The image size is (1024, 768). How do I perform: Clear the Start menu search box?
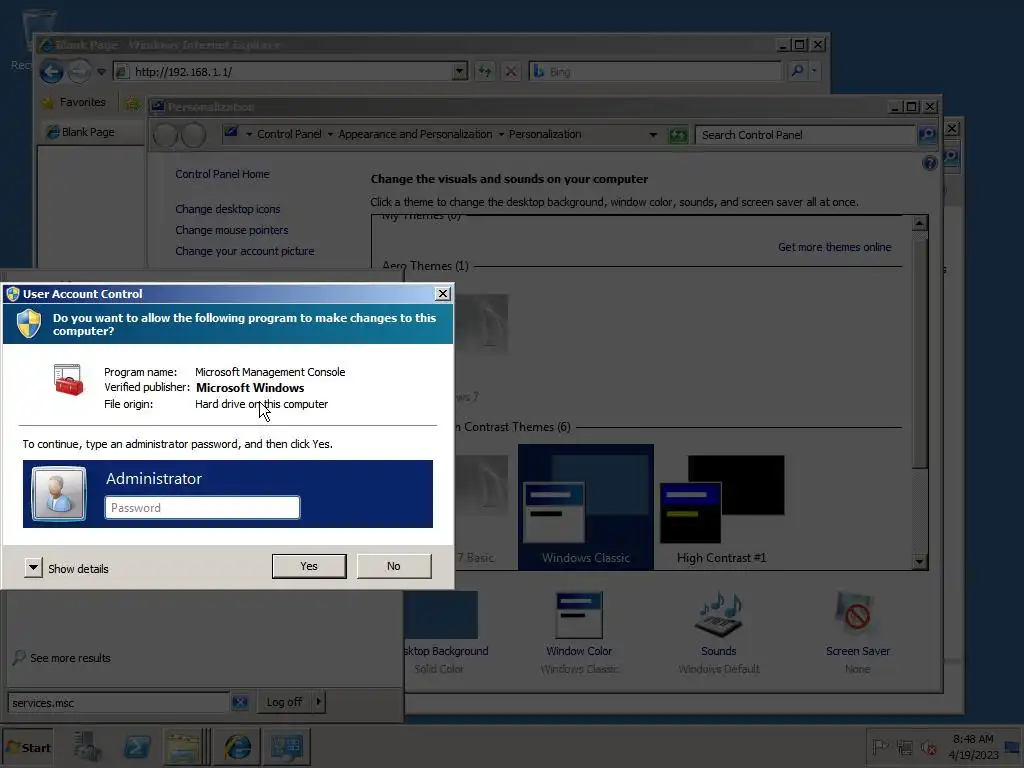[x=240, y=703]
